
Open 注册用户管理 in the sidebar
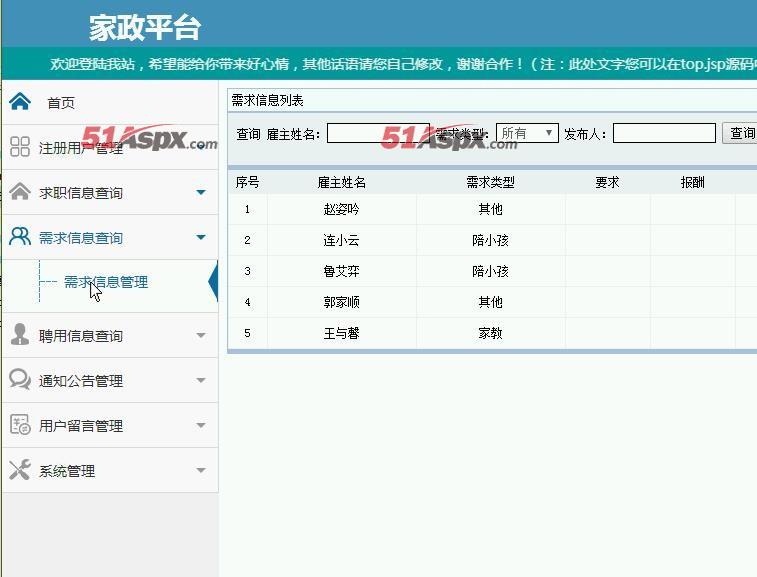(x=81, y=148)
